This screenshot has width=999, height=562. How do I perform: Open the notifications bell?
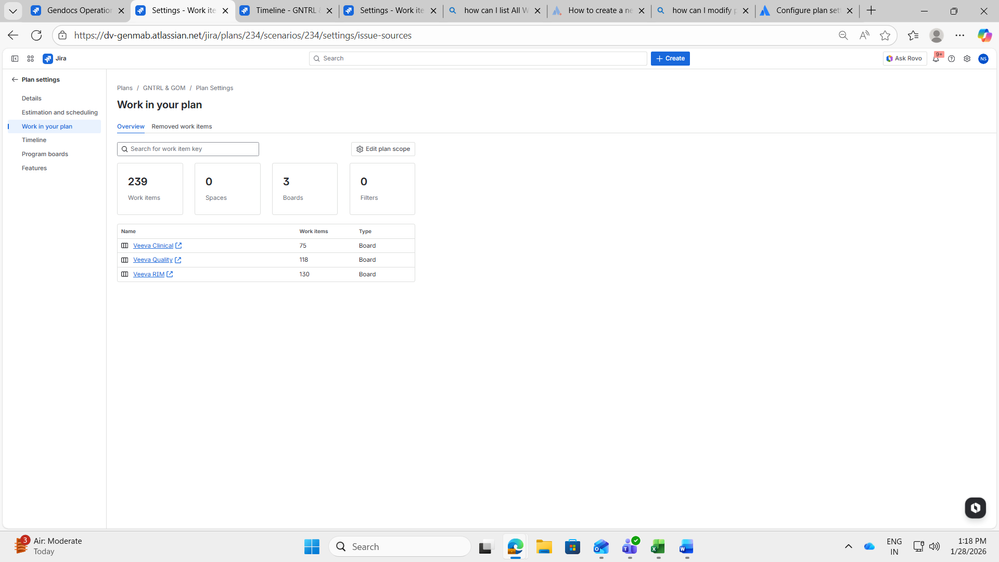[936, 59]
